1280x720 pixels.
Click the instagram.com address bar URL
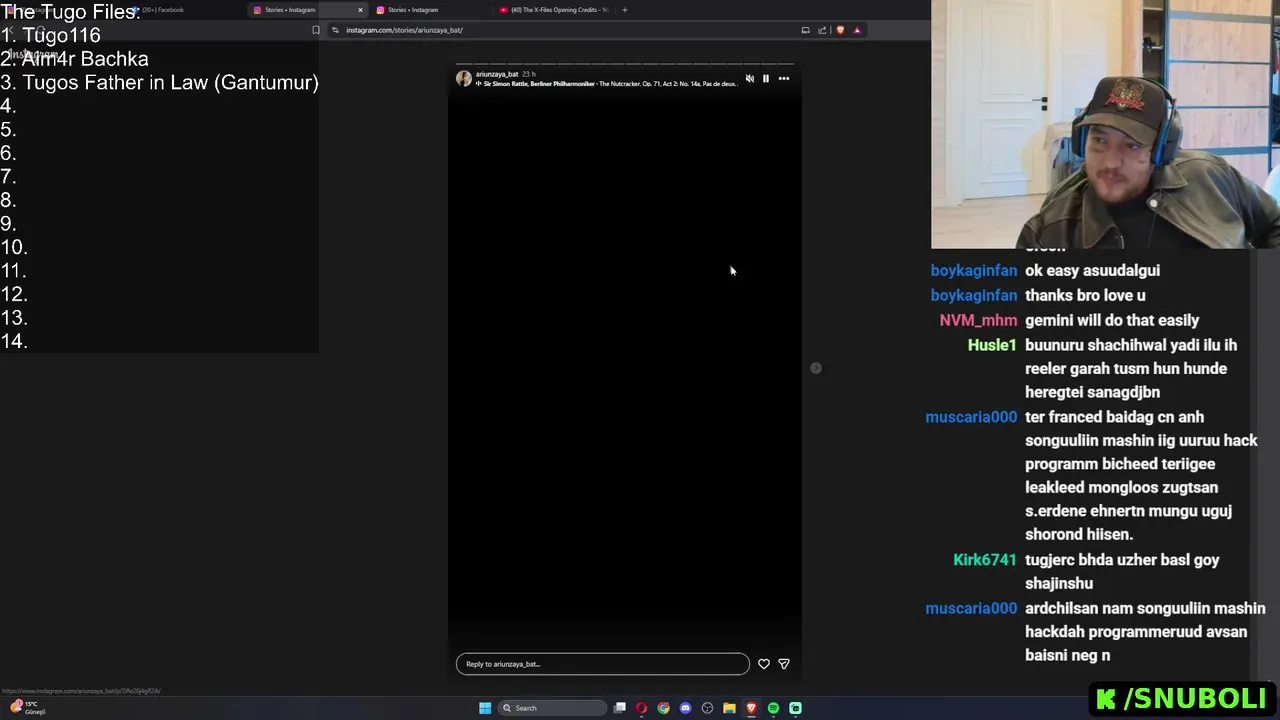coord(404,30)
